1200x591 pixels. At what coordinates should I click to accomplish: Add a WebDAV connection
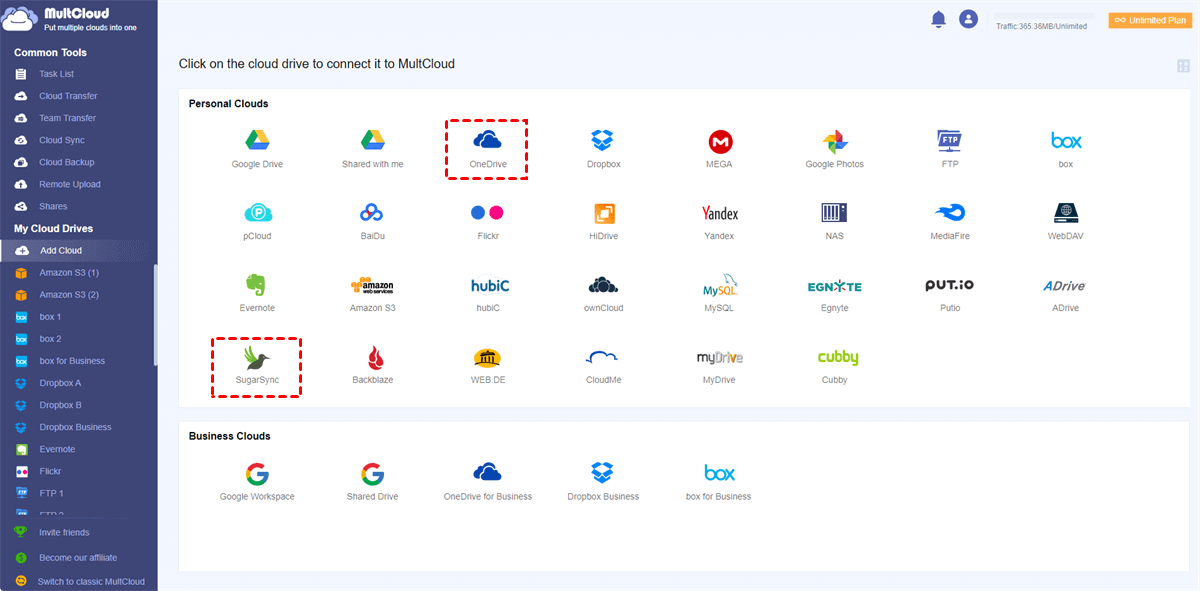(1066, 221)
